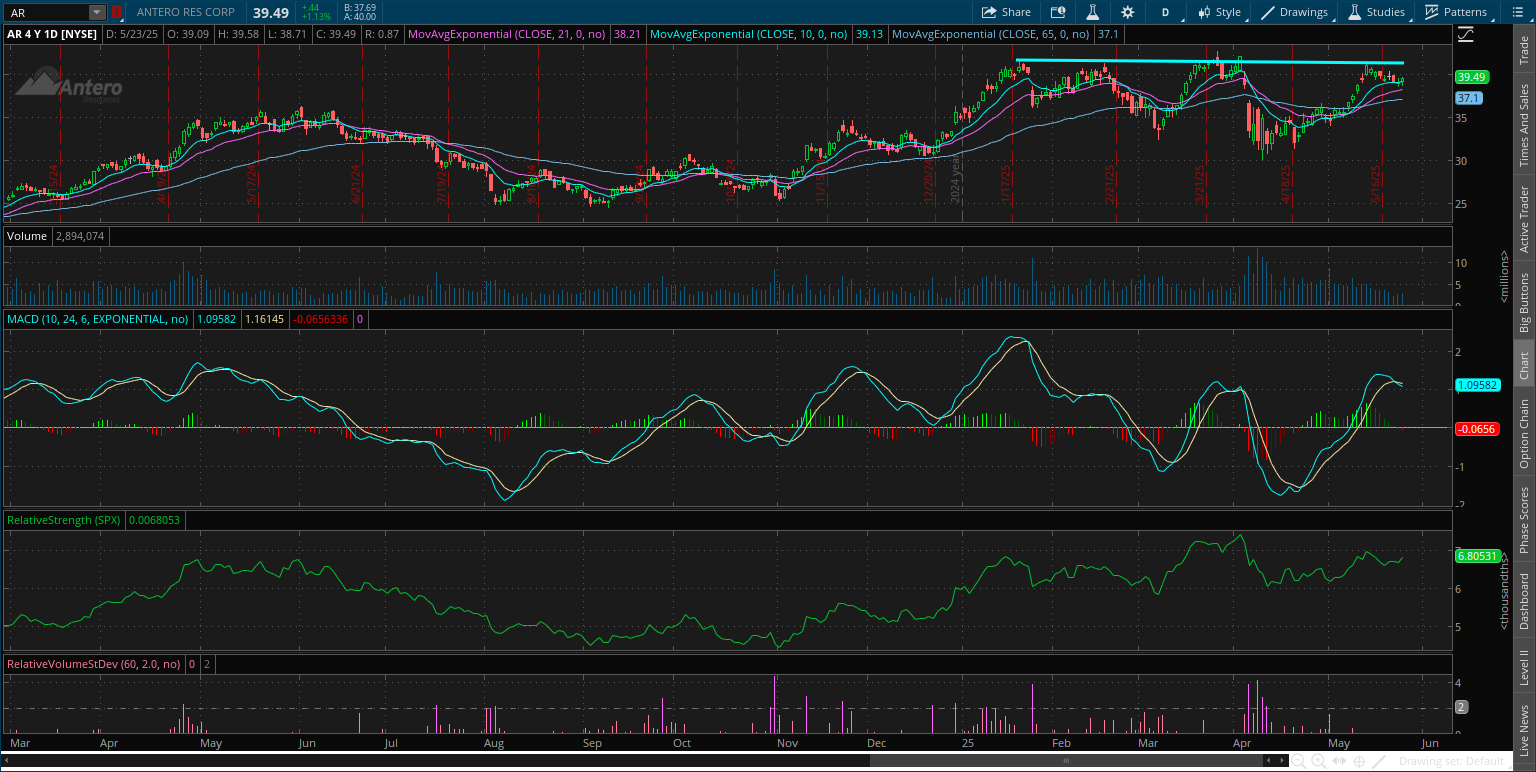This screenshot has width=1536, height=772.
Task: Click the last price 39.49 in header
Action: click(x=270, y=12)
